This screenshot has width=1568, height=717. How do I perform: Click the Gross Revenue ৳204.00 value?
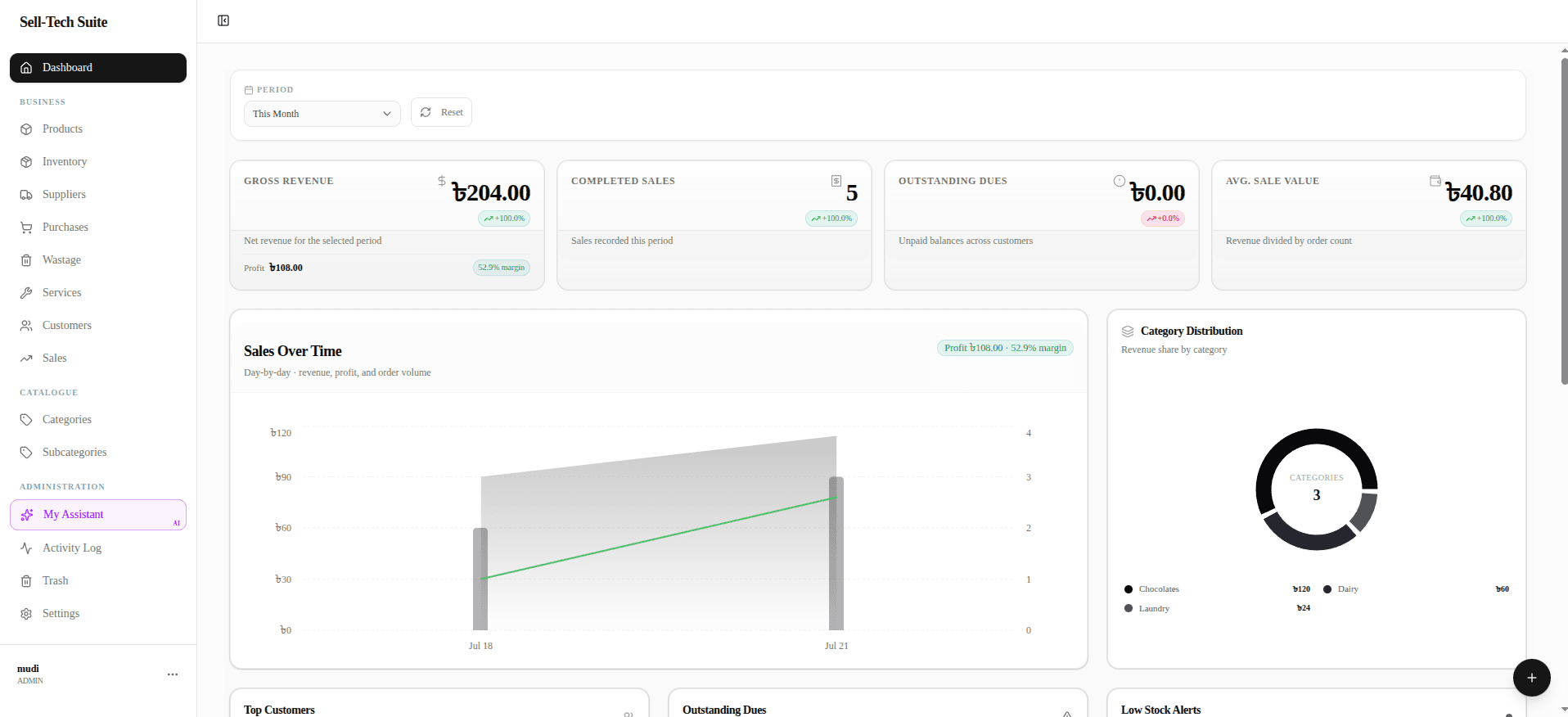pyautogui.click(x=491, y=193)
